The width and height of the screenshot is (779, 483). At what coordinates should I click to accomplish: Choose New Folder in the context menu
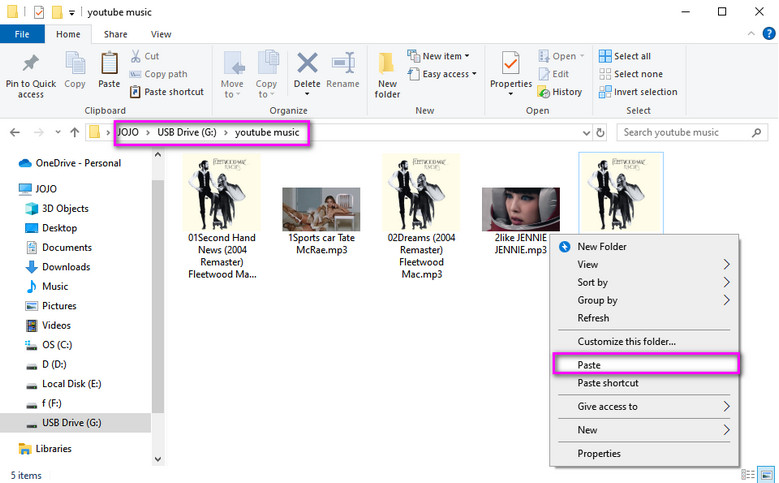[x=644, y=246]
